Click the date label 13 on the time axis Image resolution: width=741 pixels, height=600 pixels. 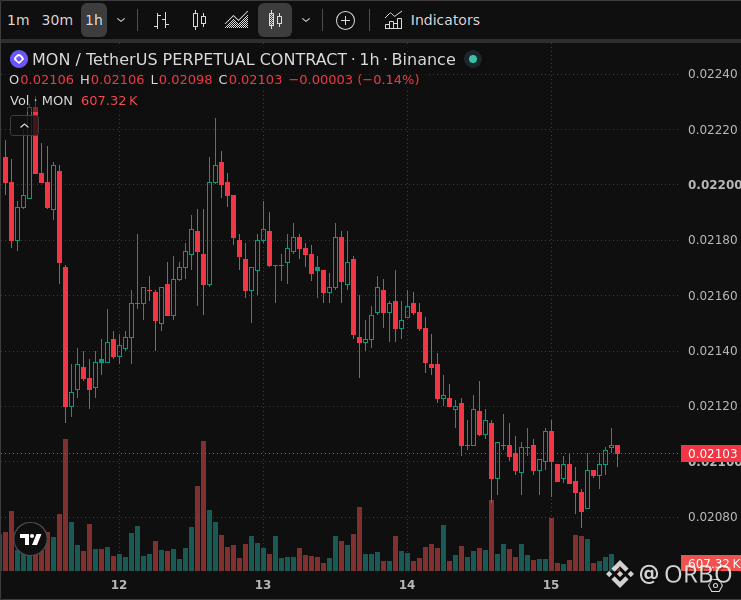[263, 585]
